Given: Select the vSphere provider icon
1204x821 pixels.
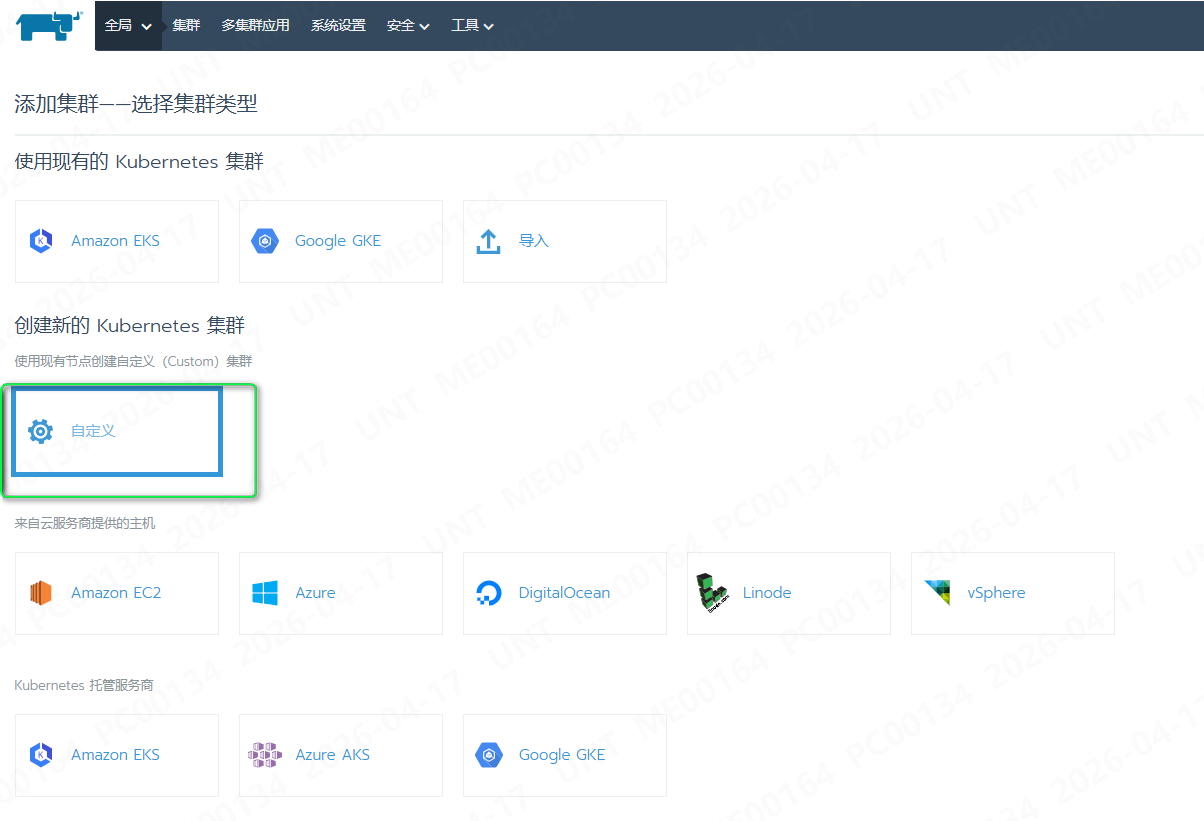Looking at the screenshot, I should coord(937,593).
